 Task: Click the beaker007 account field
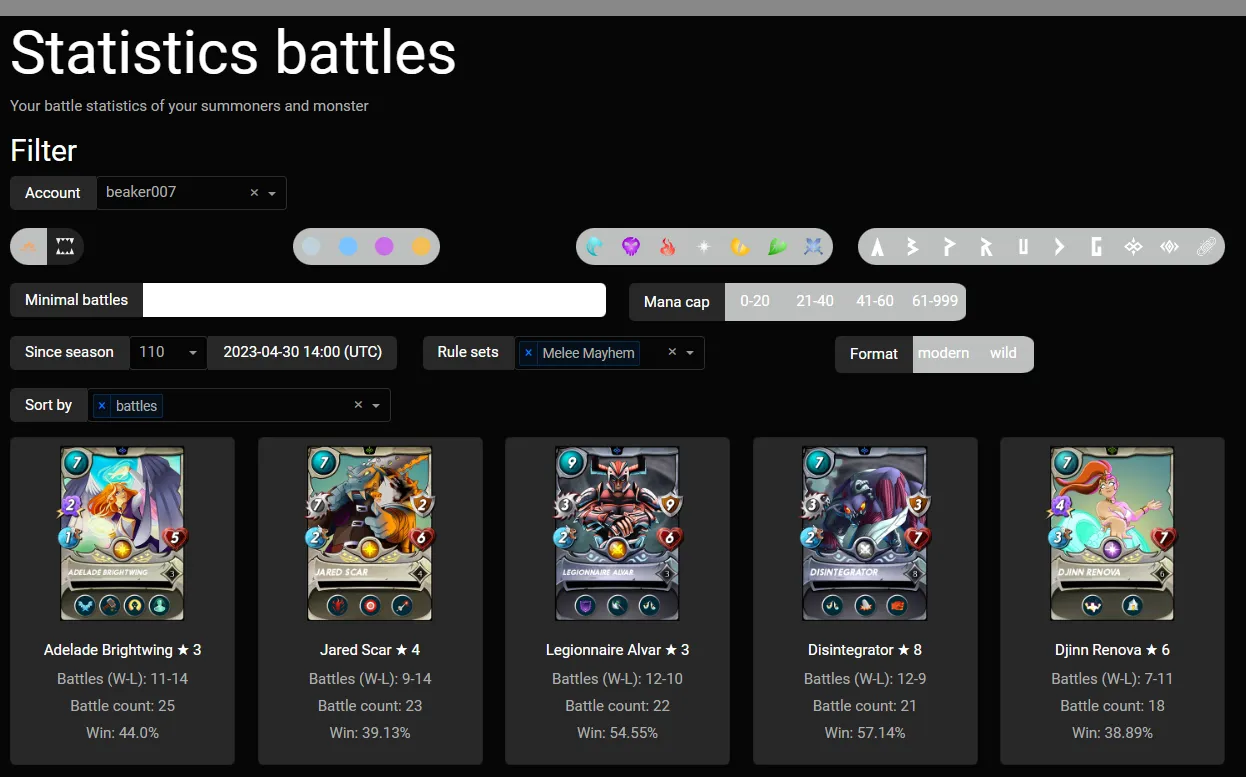191,193
